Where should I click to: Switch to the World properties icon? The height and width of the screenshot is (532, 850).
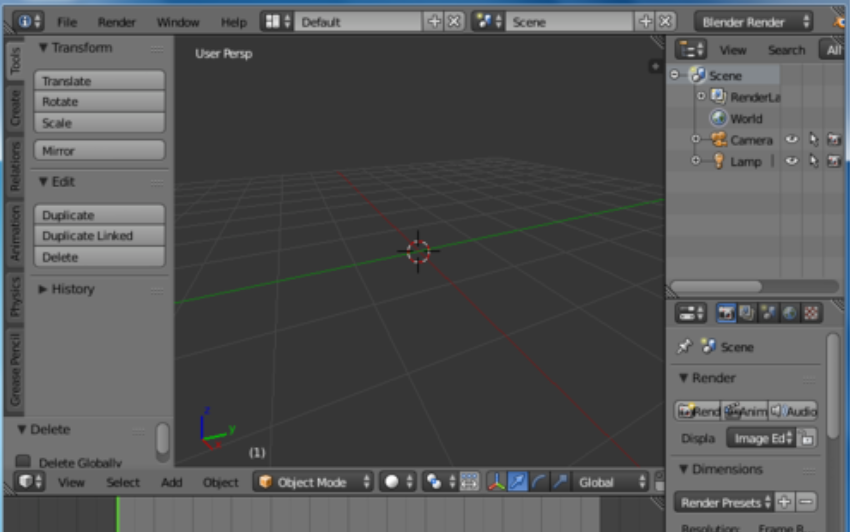[x=790, y=313]
